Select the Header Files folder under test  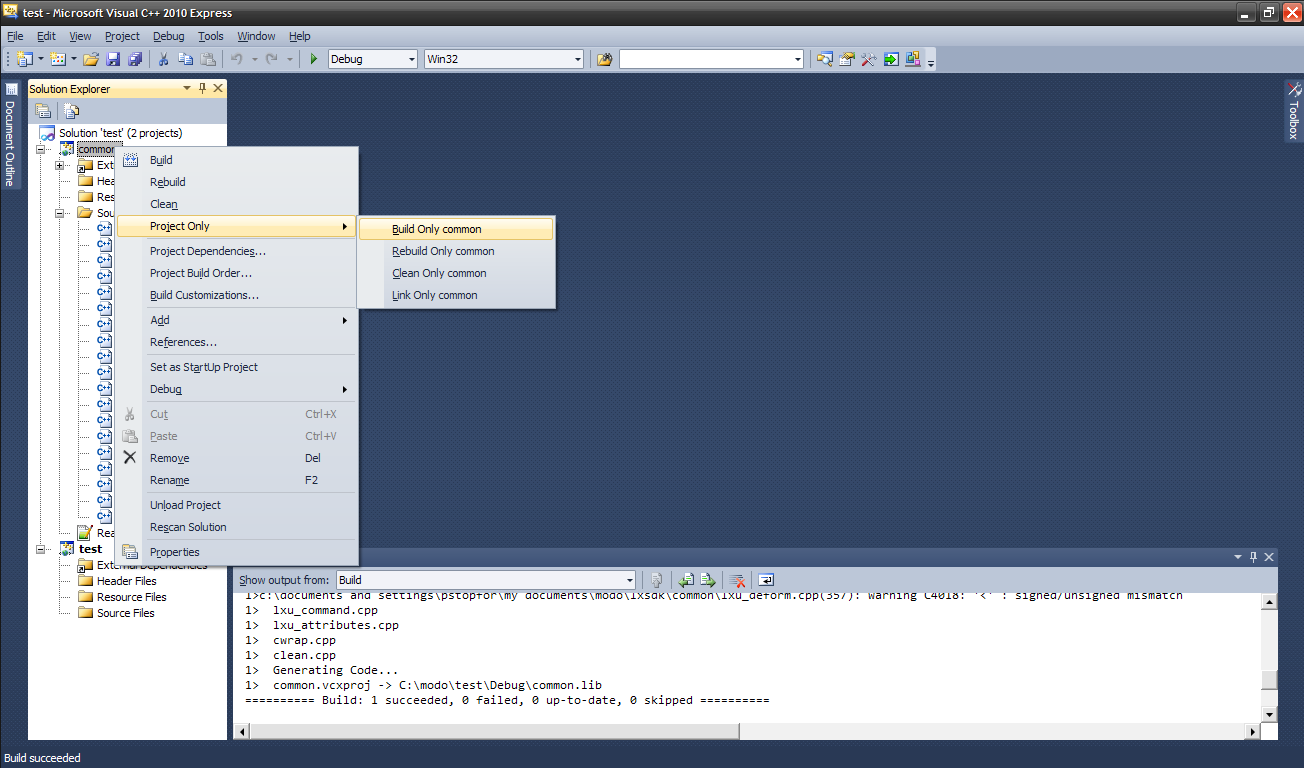coord(126,581)
